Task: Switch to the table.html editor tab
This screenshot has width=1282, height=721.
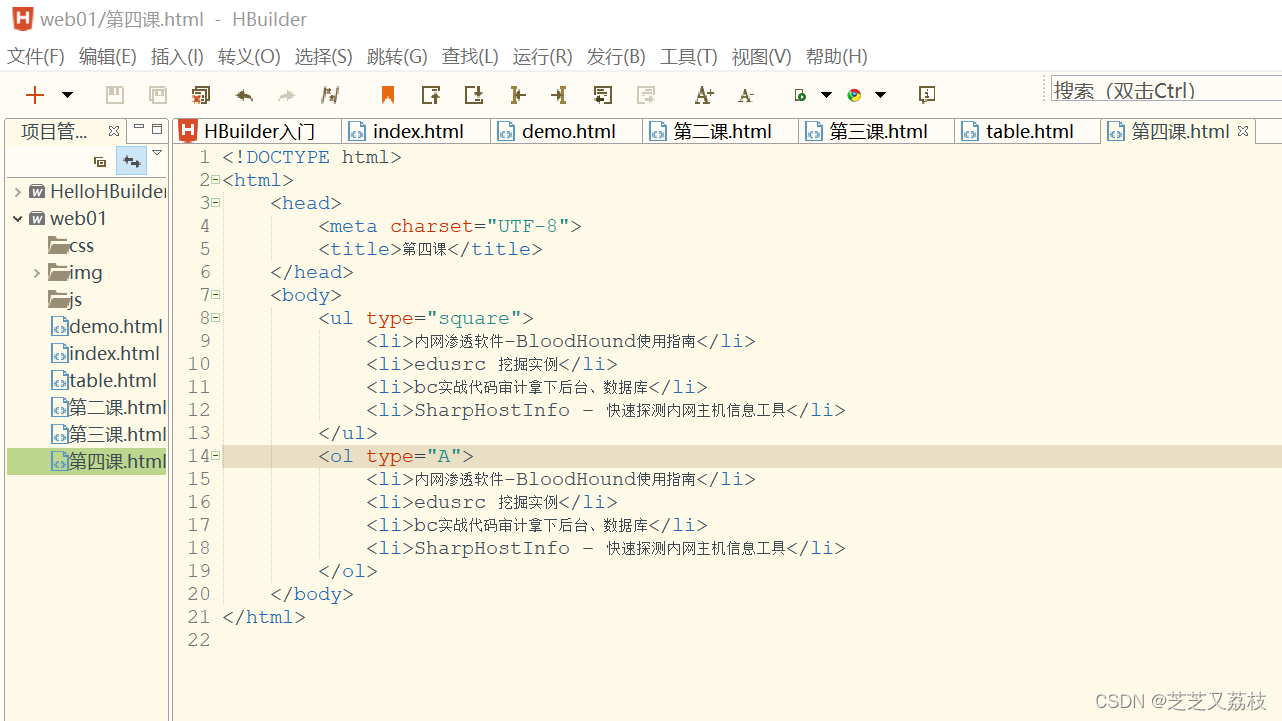Action: point(1029,131)
